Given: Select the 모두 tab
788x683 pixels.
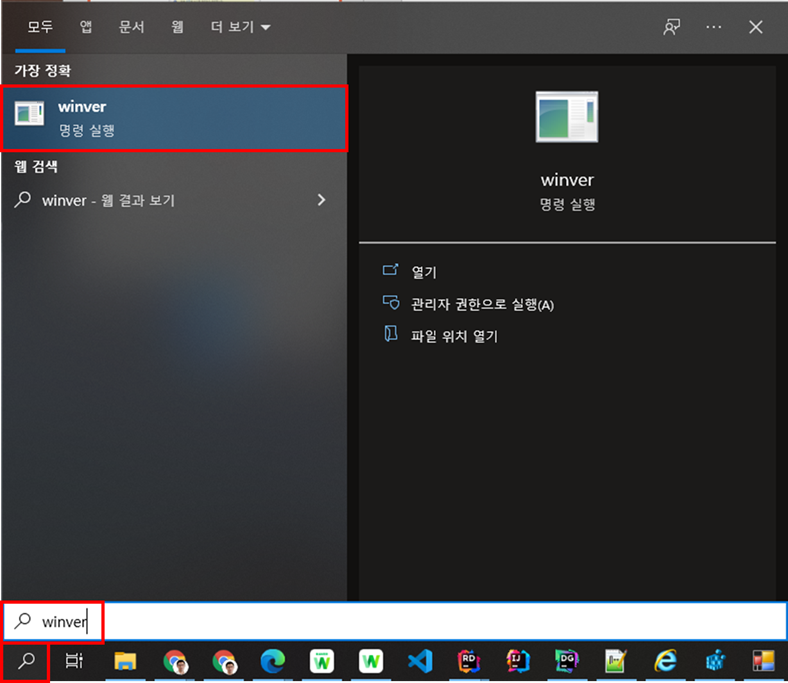Looking at the screenshot, I should click(x=40, y=27).
